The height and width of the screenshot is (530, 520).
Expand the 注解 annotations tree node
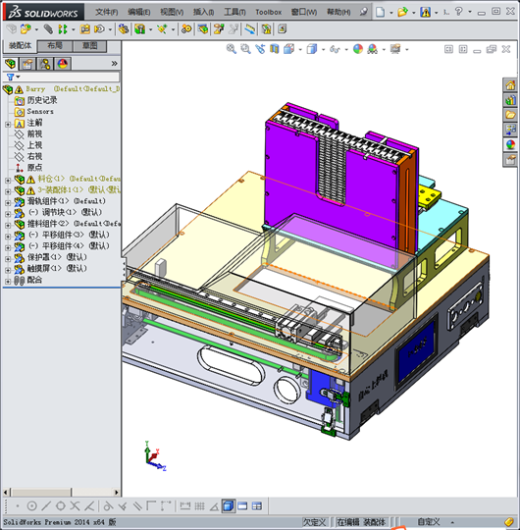click(x=8, y=124)
